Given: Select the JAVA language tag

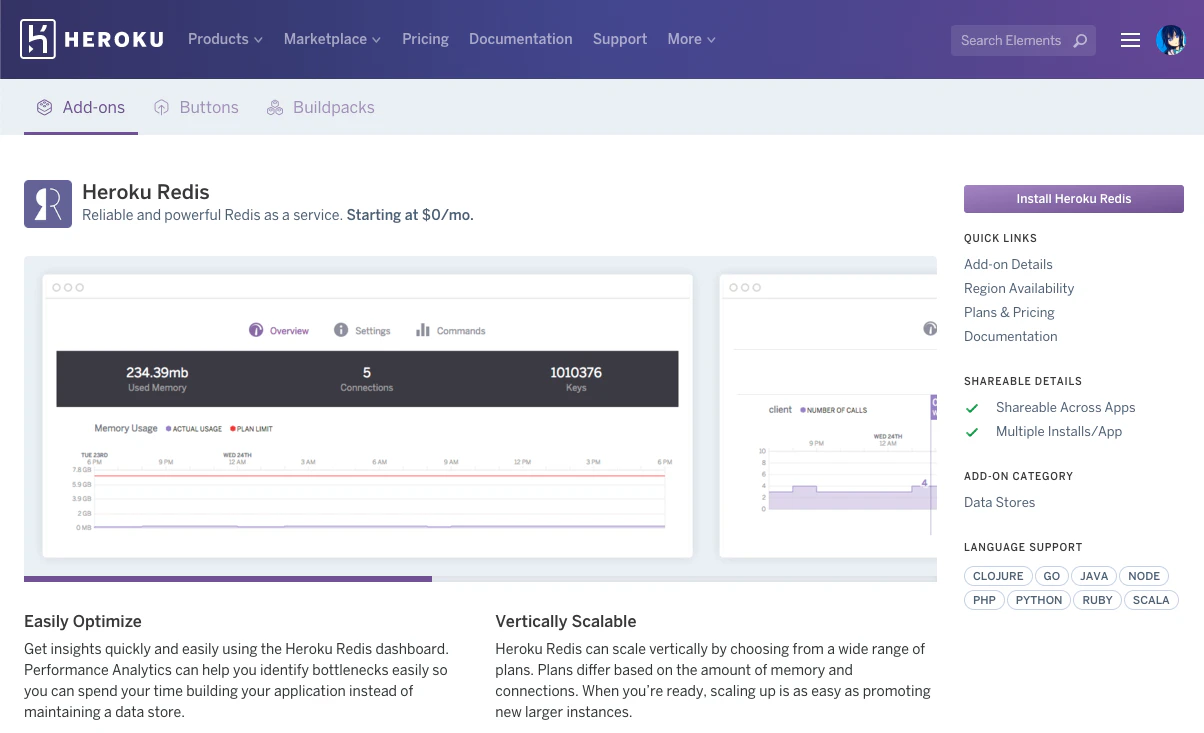Looking at the screenshot, I should (x=1094, y=576).
